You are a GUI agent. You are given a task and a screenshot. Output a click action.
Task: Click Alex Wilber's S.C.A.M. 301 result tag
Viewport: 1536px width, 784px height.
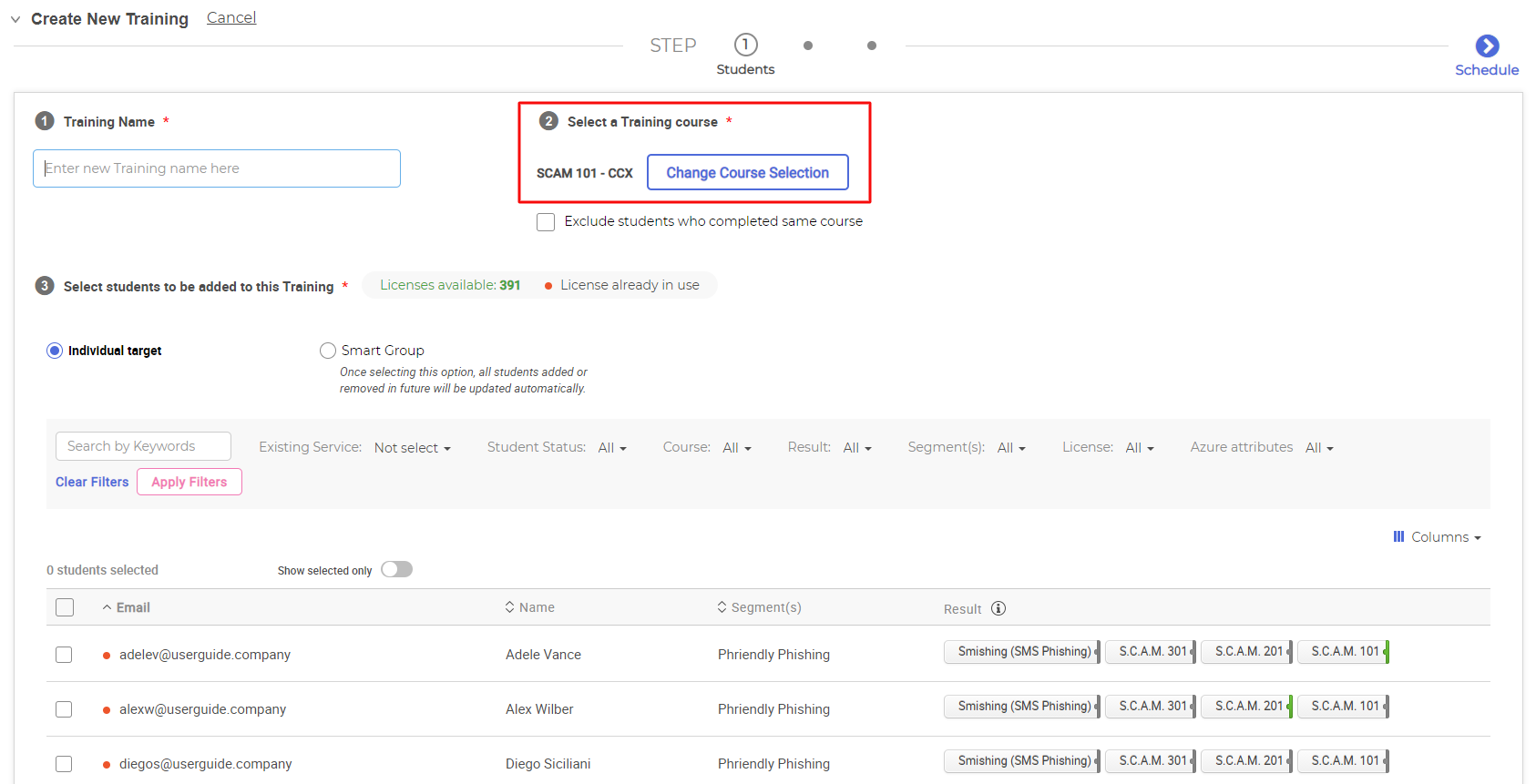[x=1151, y=707]
